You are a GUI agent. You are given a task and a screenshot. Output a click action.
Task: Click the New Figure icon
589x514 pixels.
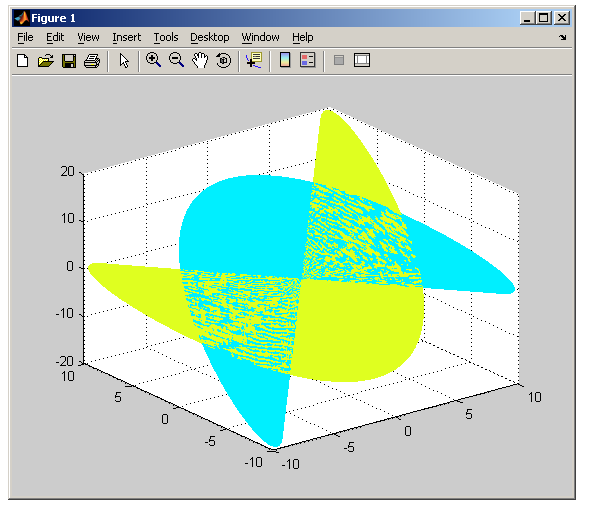(x=23, y=60)
